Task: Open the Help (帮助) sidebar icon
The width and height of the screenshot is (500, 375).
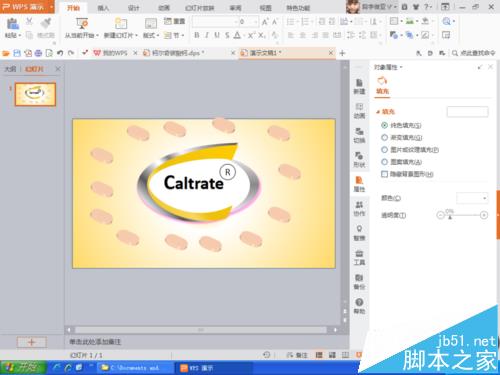Action: coord(359,306)
